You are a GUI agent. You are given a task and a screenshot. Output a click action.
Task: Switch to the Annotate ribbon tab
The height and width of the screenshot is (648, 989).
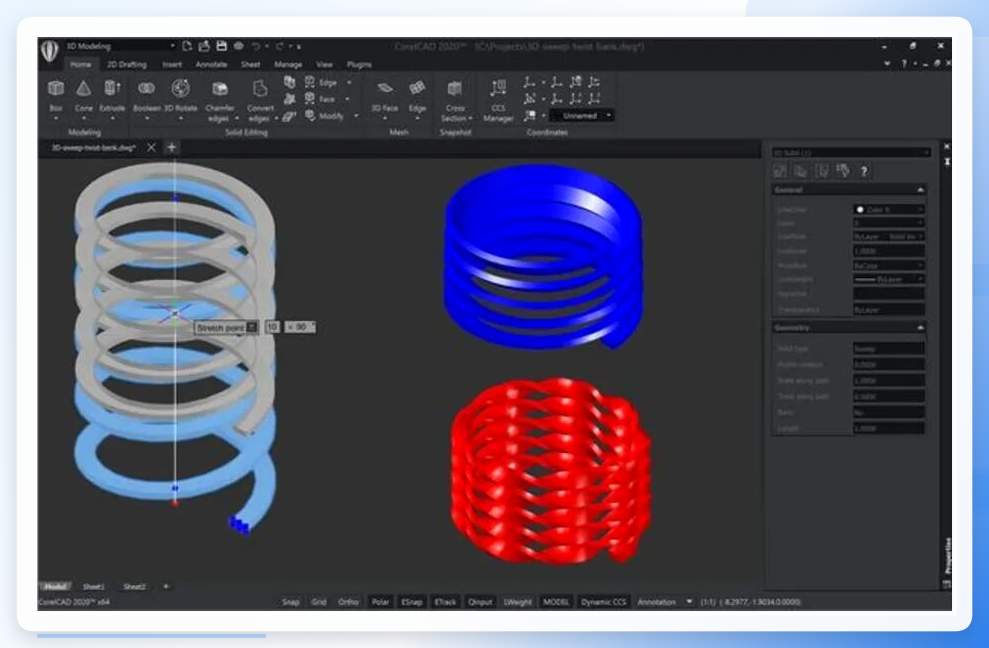211,64
